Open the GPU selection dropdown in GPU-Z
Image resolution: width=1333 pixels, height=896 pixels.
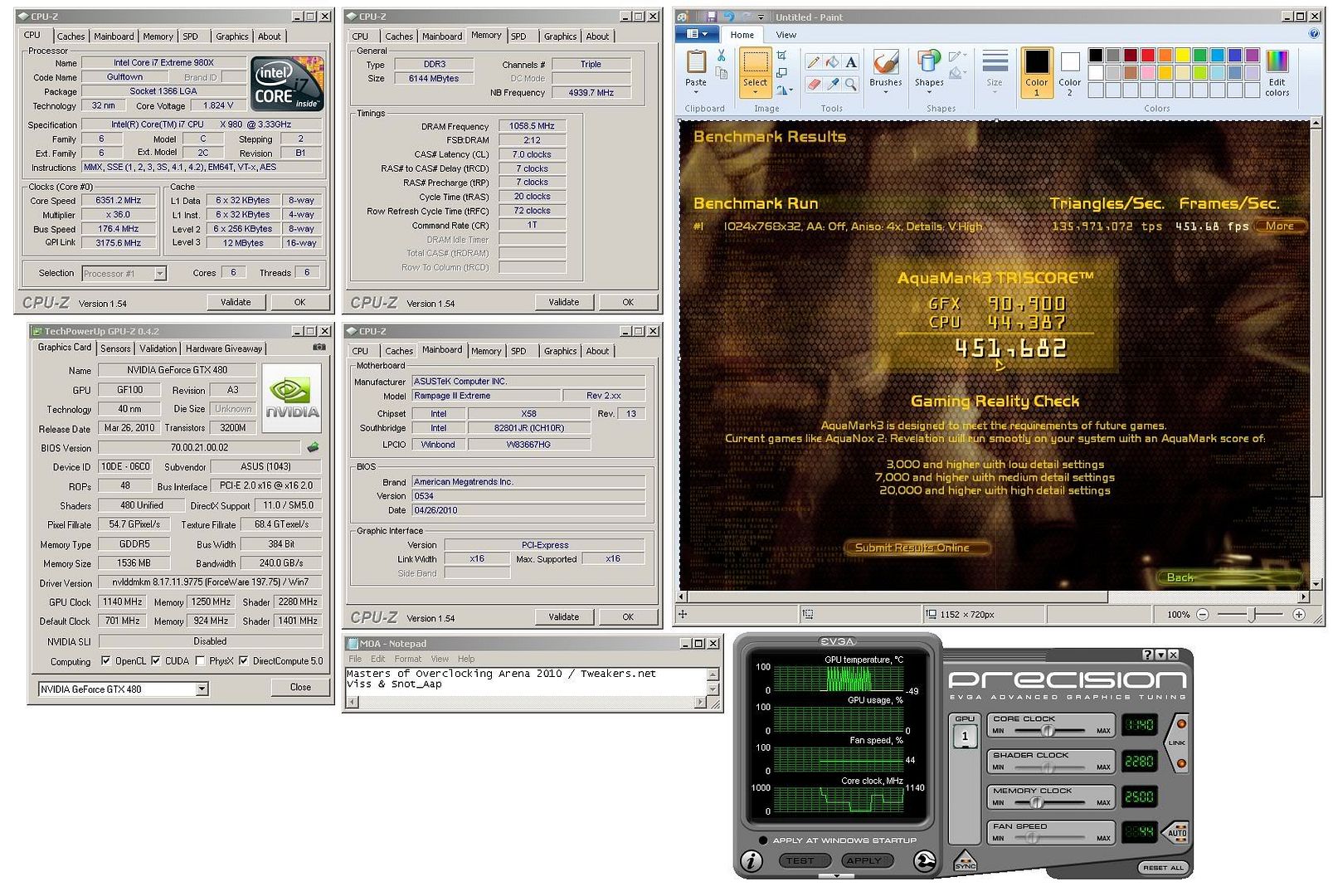click(201, 689)
